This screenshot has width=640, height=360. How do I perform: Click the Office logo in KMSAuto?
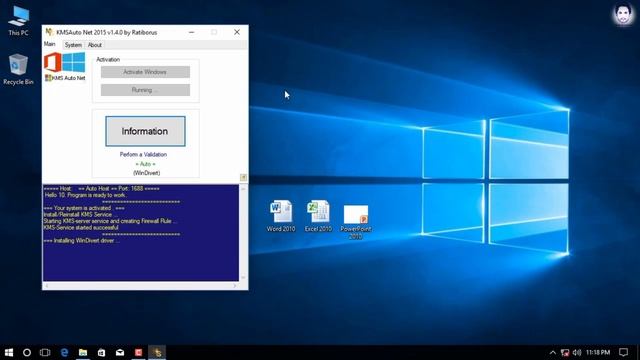tap(53, 63)
